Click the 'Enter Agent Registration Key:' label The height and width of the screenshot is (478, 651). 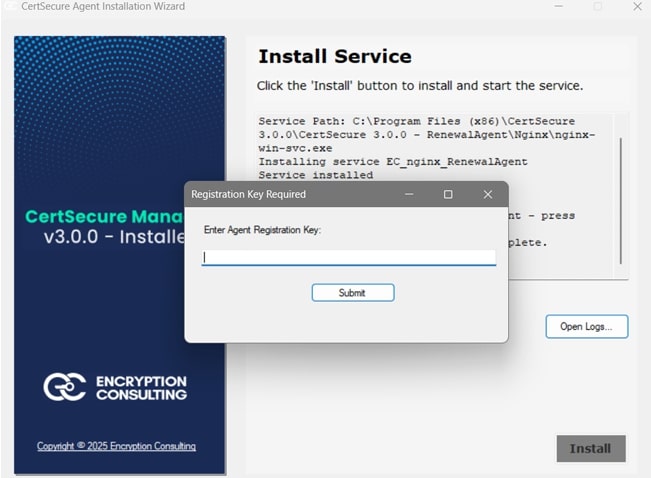(262, 230)
